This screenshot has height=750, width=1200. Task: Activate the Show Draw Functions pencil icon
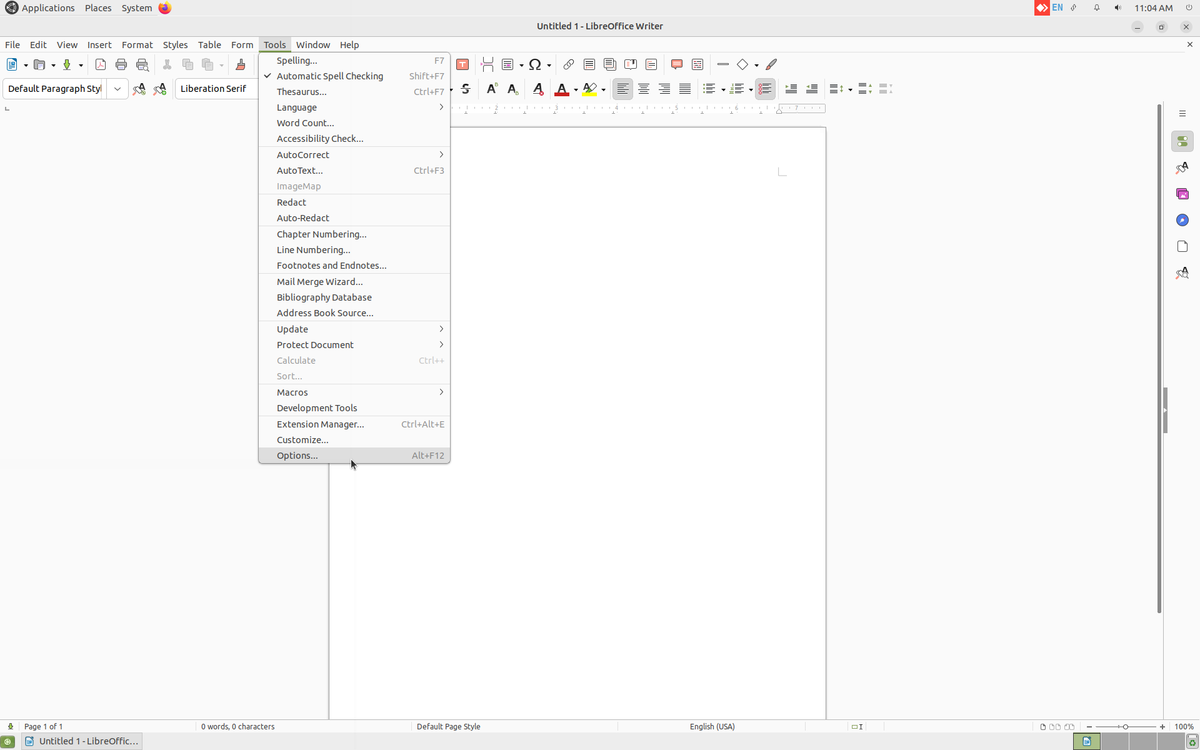tap(771, 64)
